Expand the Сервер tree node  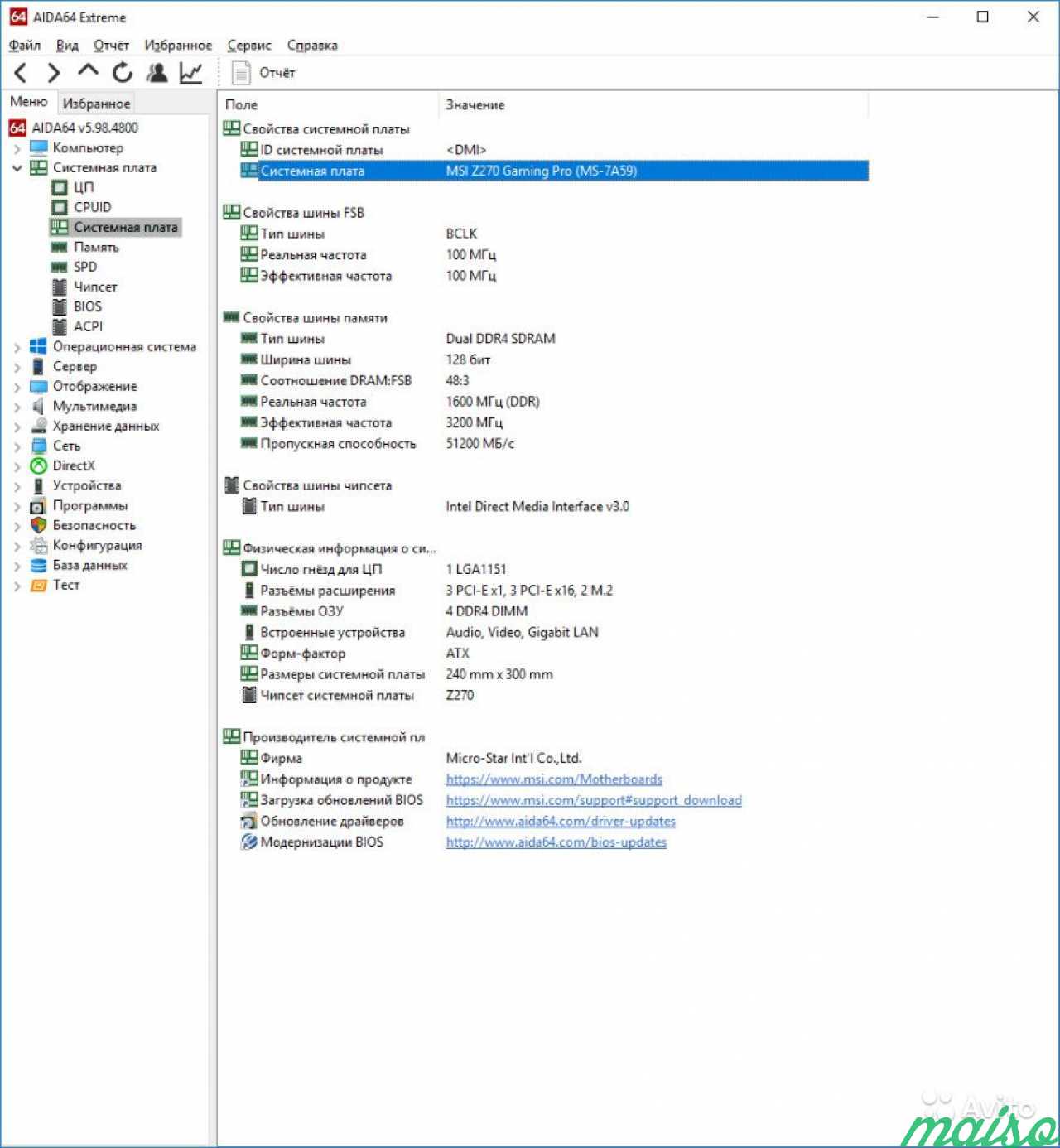[17, 368]
